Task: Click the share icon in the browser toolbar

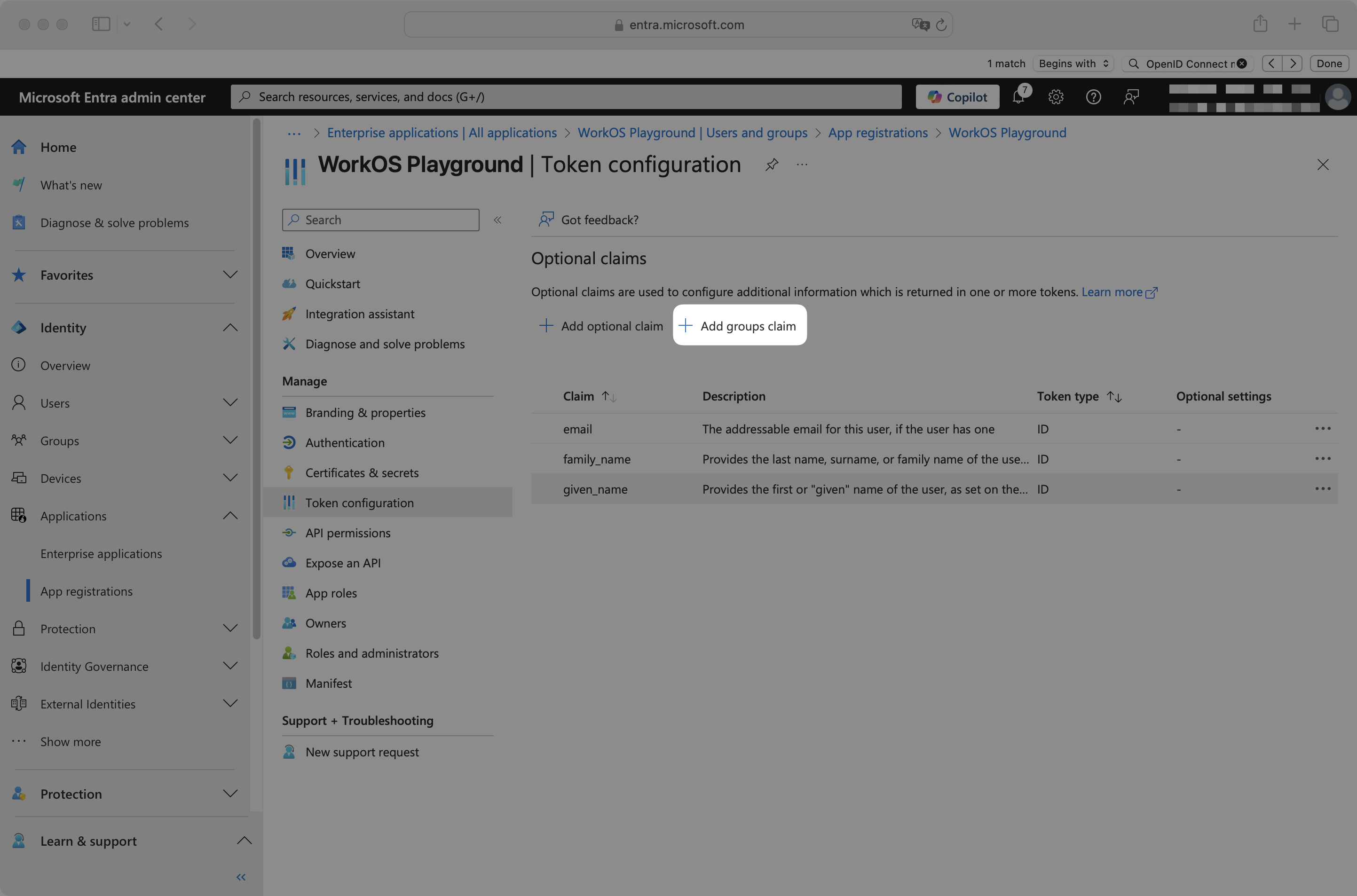Action: point(1261,24)
